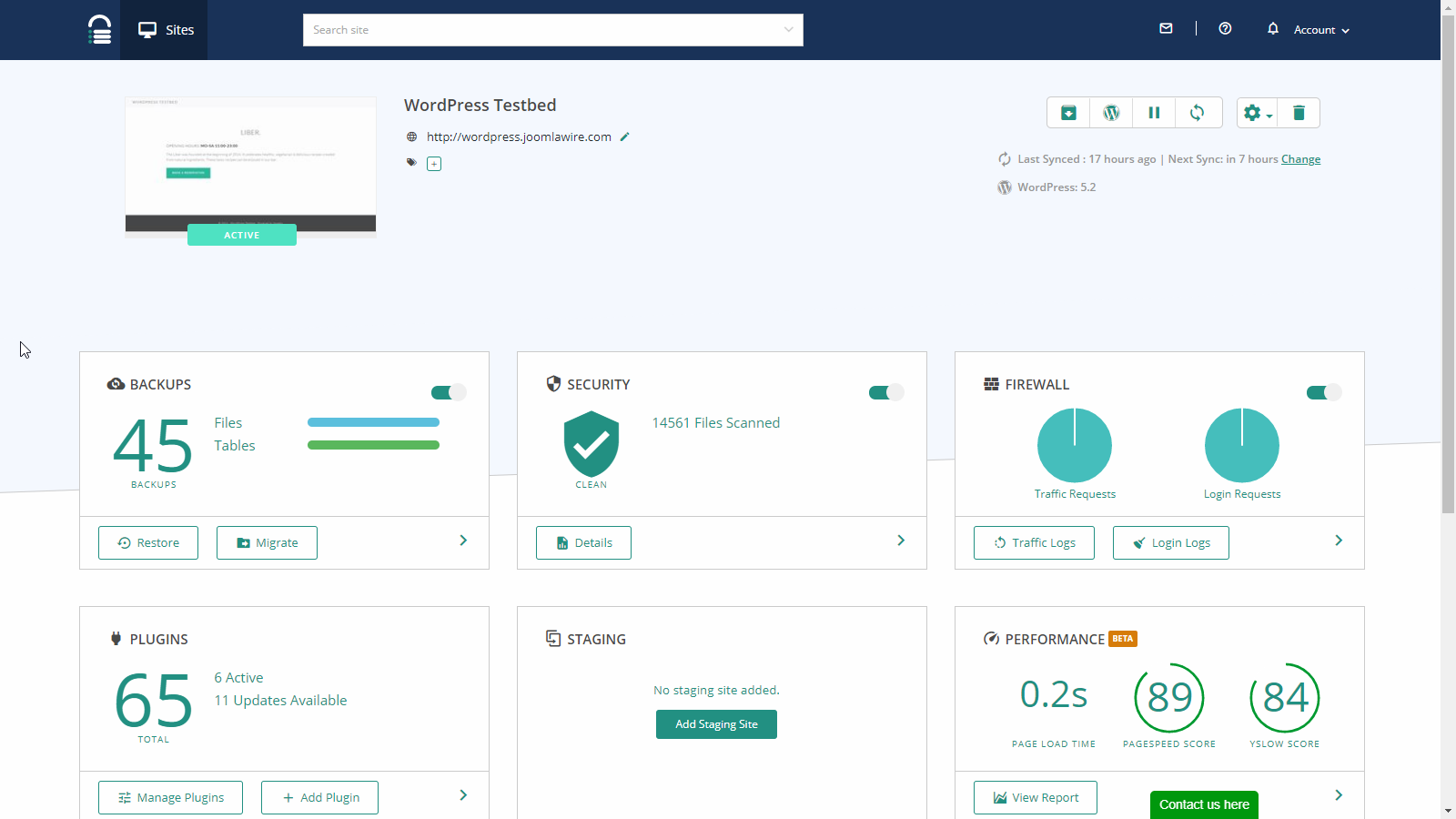This screenshot has height=819, width=1456.
Task: Expand the Firewall panel chevron
Action: tap(1339, 541)
